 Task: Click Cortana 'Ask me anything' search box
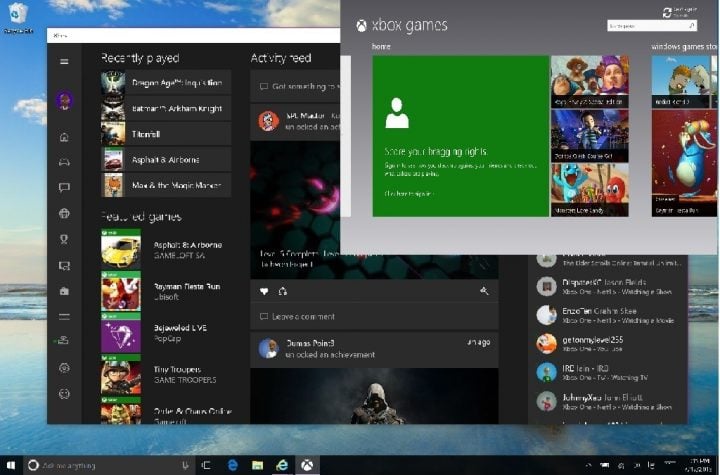click(108, 465)
